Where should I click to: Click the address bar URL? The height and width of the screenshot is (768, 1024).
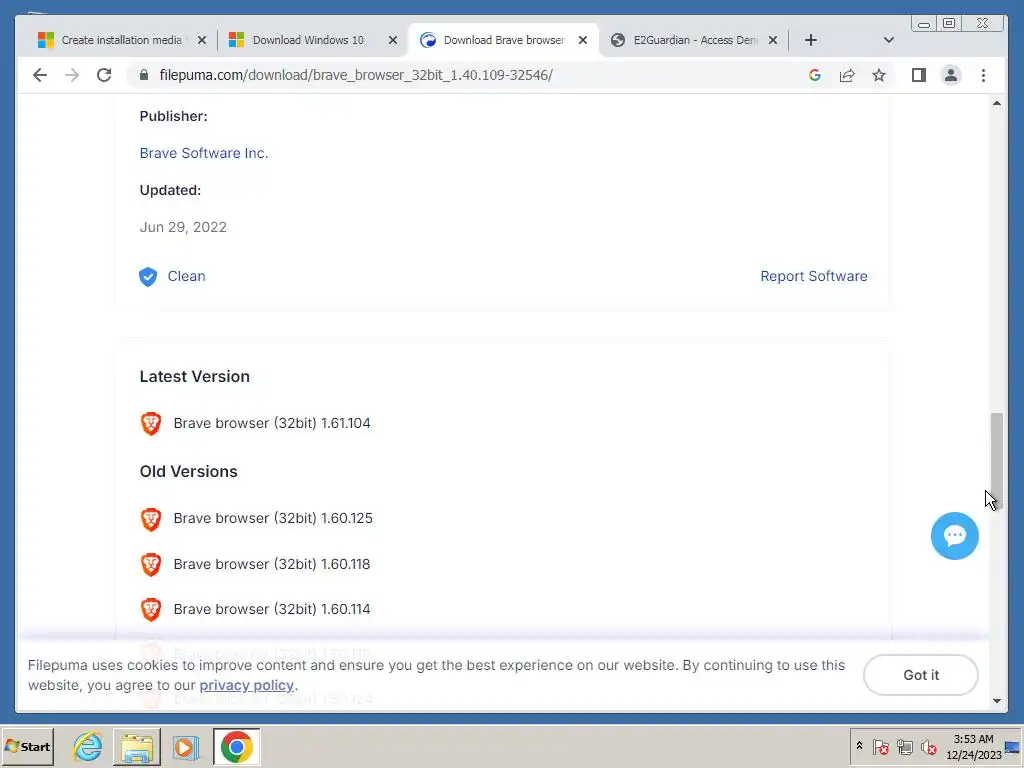pyautogui.click(x=356, y=75)
